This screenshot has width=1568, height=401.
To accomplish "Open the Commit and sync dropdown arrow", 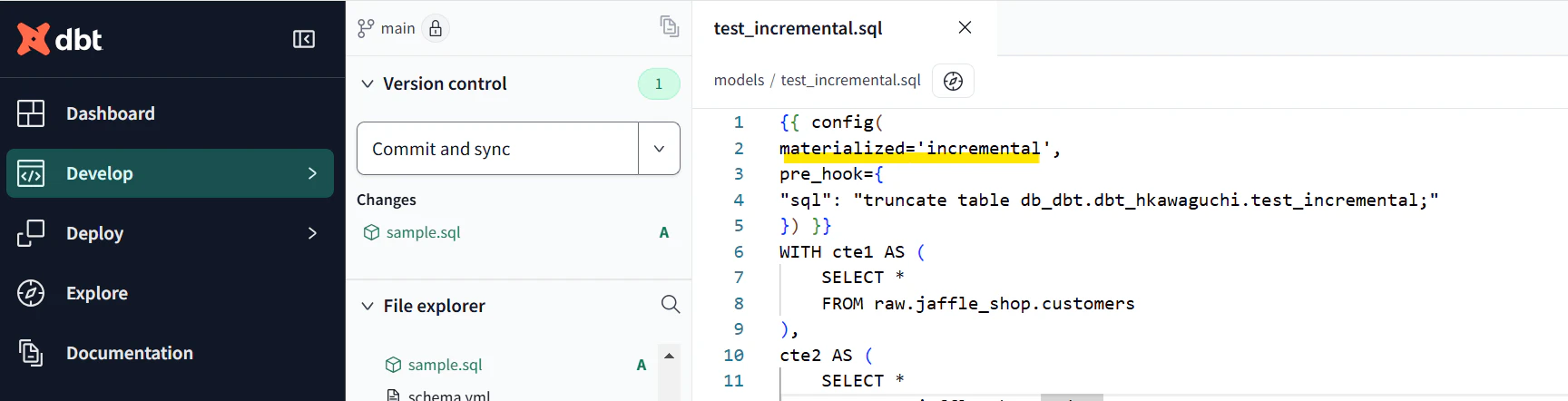I will 660,148.
